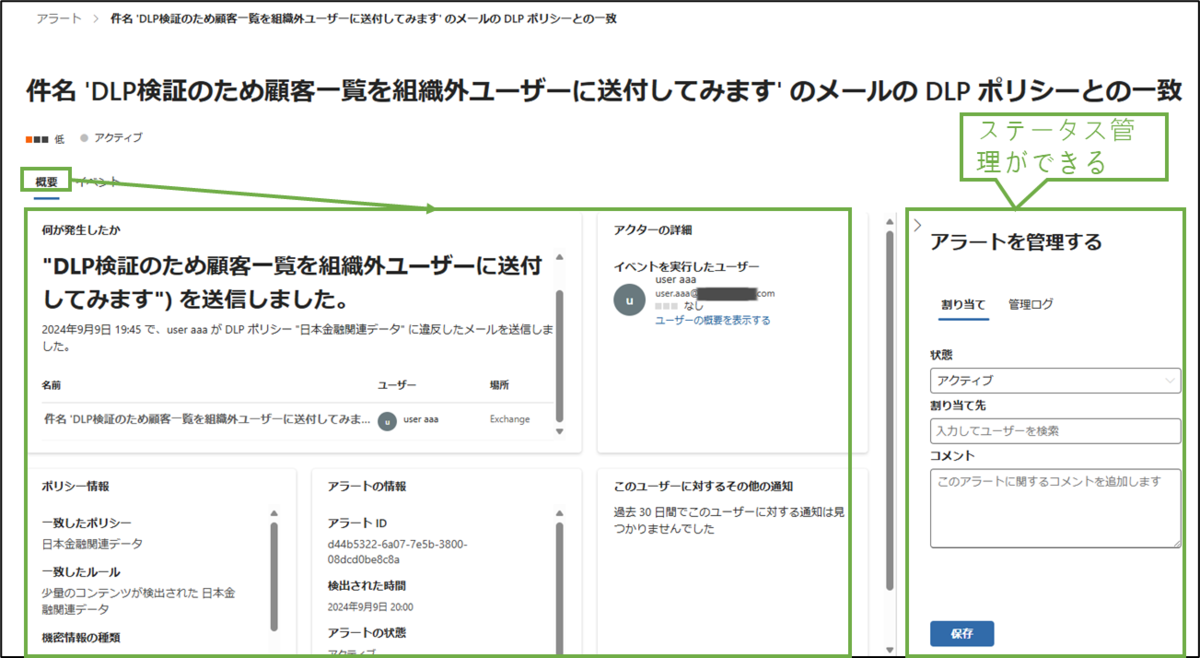The height and width of the screenshot is (658, 1200).
Task: Click the 一致したルール description text
Action: (x=139, y=601)
